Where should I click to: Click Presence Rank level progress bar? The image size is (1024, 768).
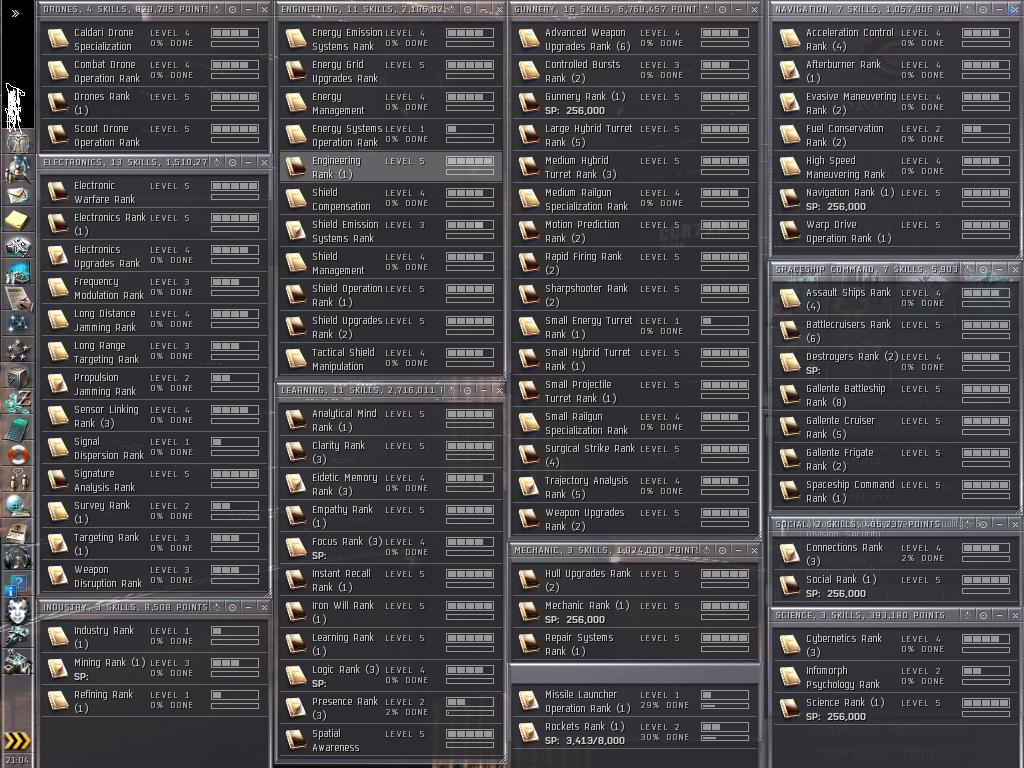470,702
